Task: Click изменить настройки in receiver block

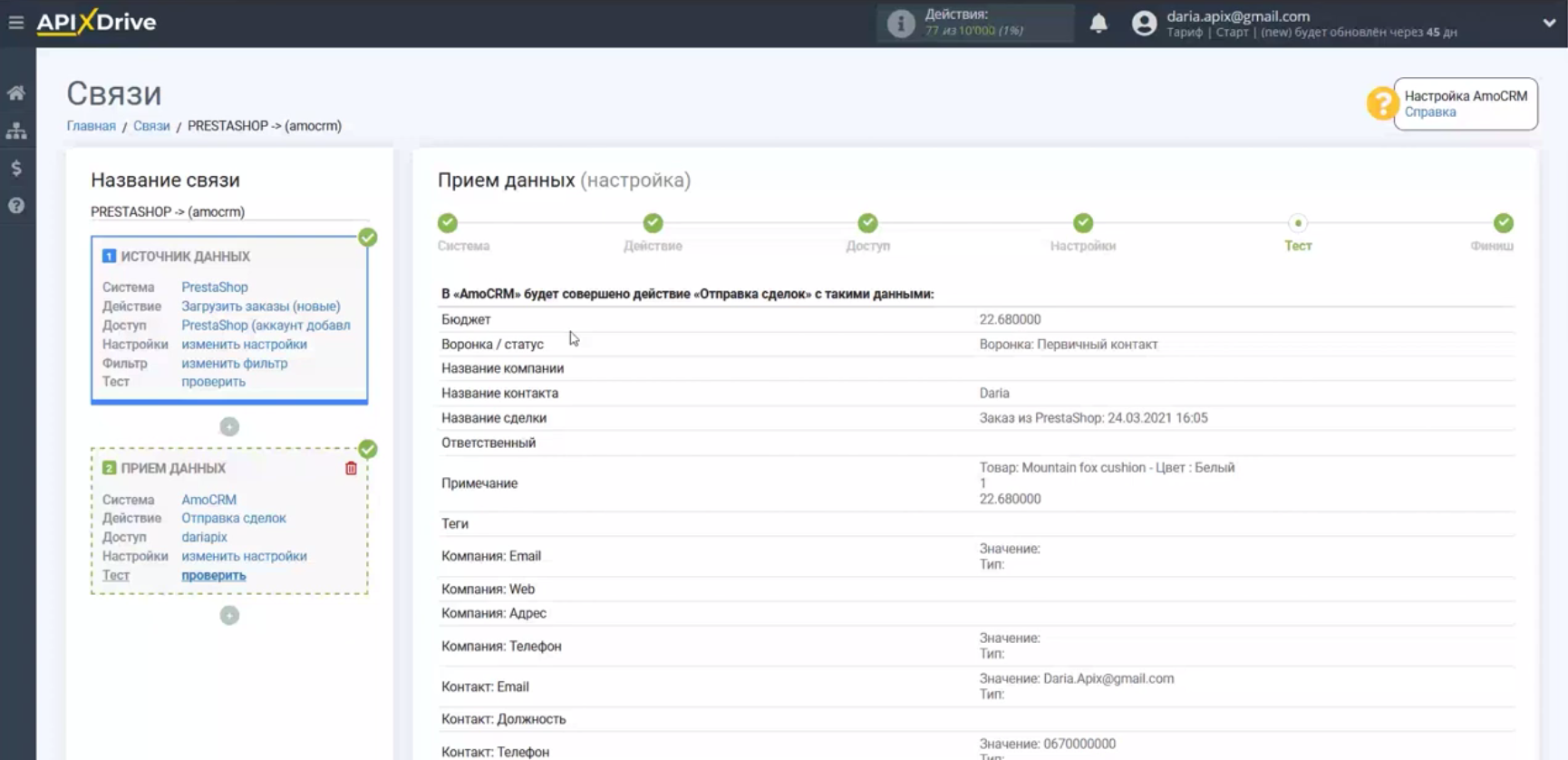Action: coord(244,556)
